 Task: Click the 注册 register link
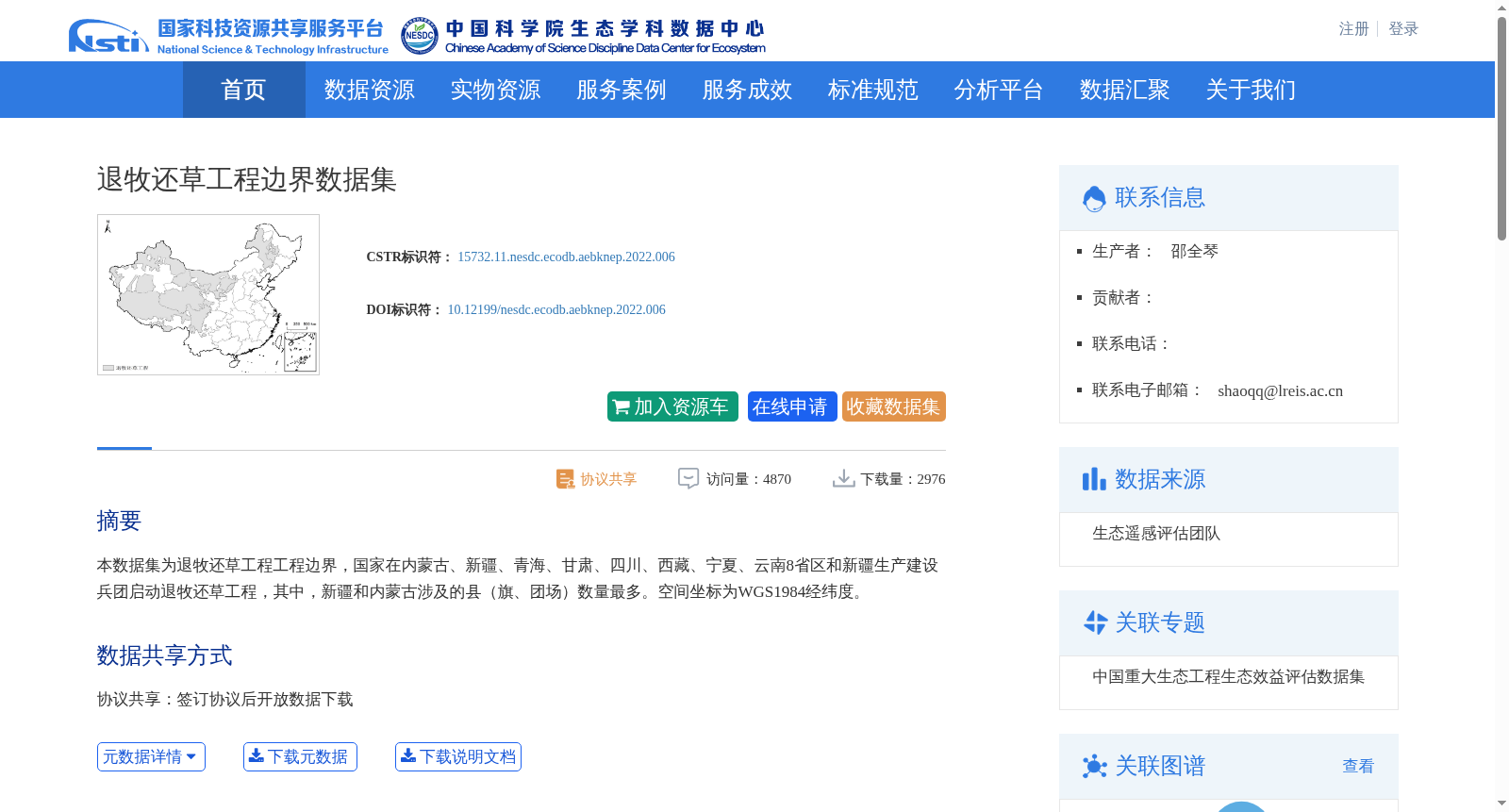coord(1353,29)
